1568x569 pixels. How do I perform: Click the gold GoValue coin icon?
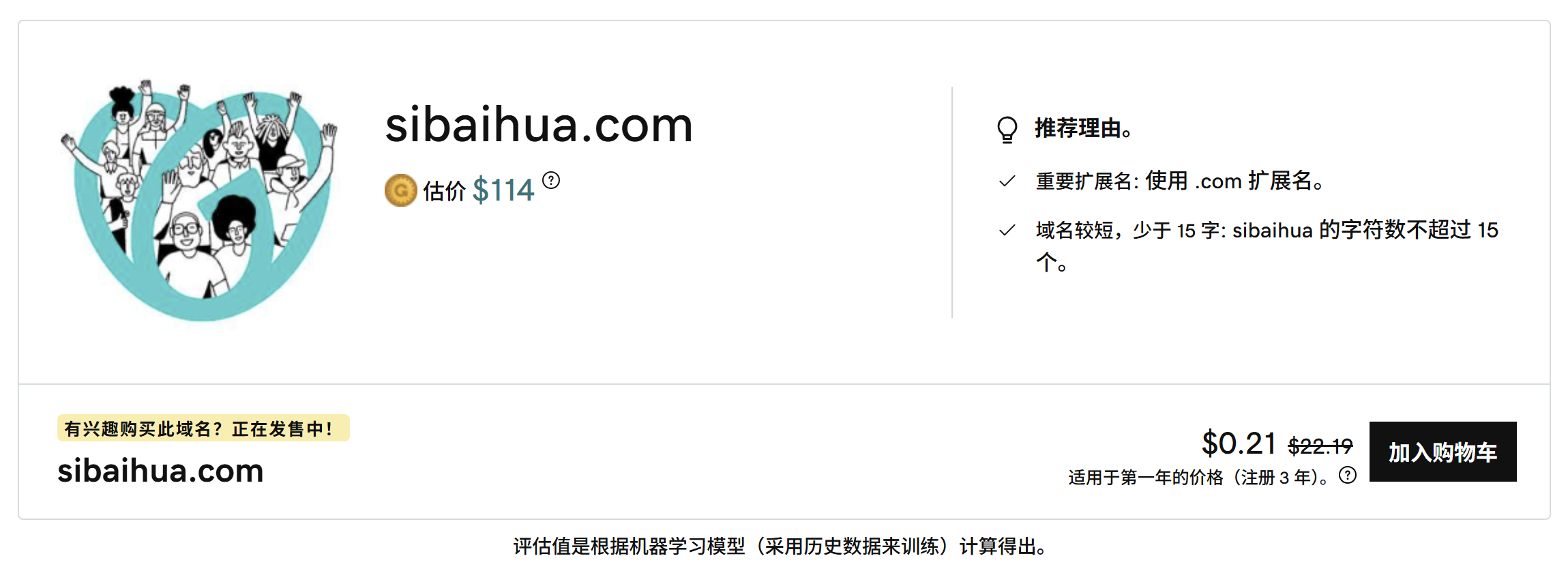400,190
